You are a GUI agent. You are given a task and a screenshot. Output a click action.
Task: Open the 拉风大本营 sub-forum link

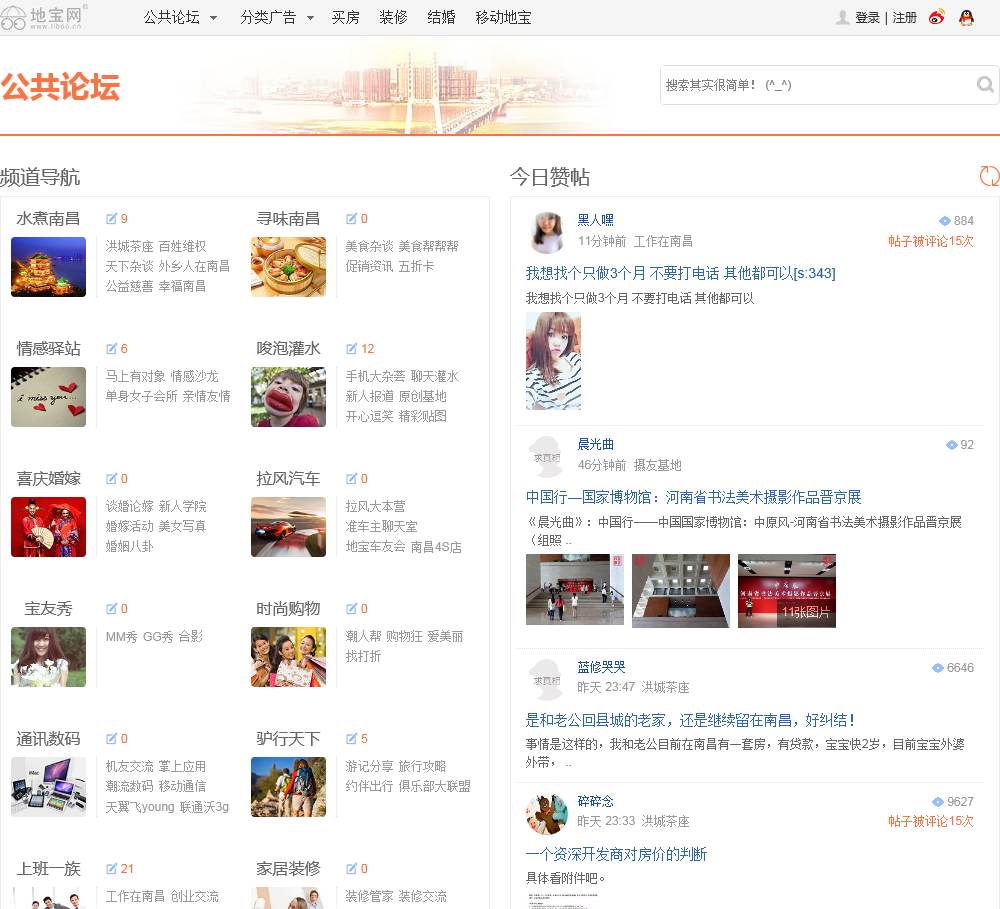click(375, 506)
